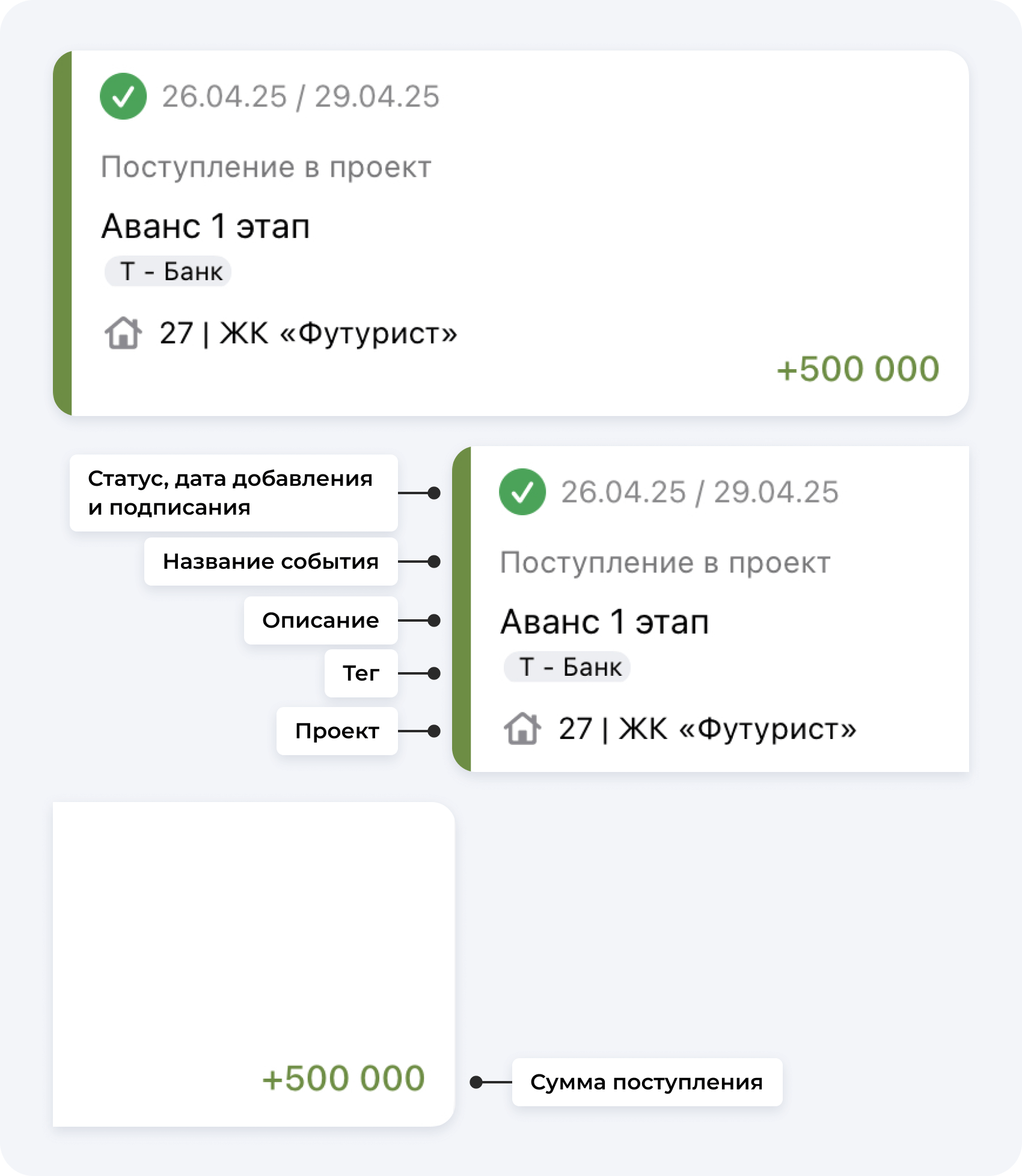Image resolution: width=1022 pixels, height=1176 pixels.
Task: Open project 27 | ЖК «Футурист» in top card
Action: click(308, 333)
